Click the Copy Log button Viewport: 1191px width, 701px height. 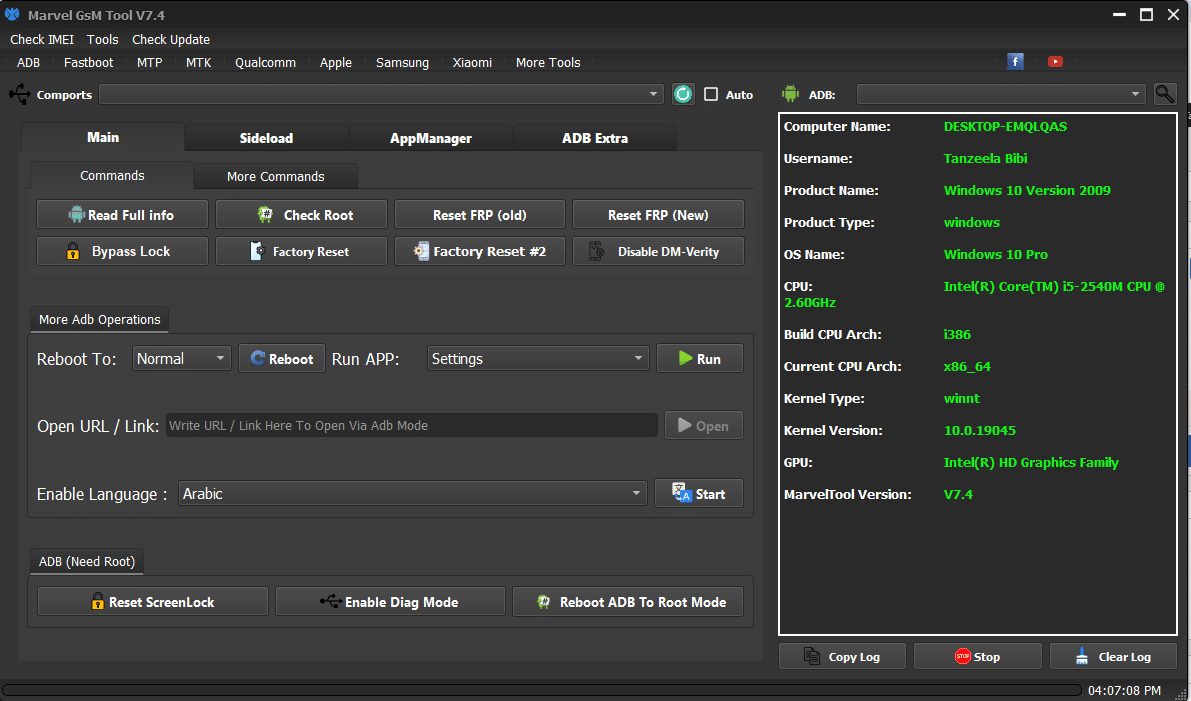[x=843, y=657]
